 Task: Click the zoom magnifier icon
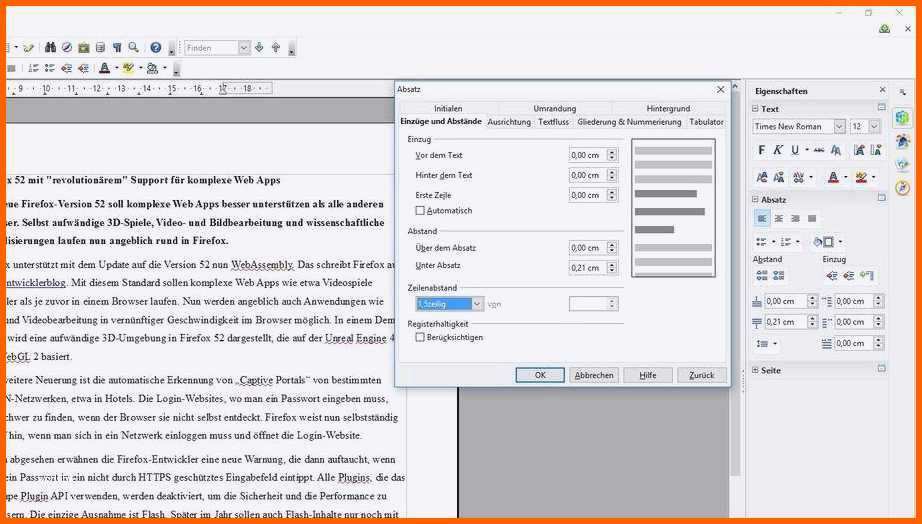[133, 48]
